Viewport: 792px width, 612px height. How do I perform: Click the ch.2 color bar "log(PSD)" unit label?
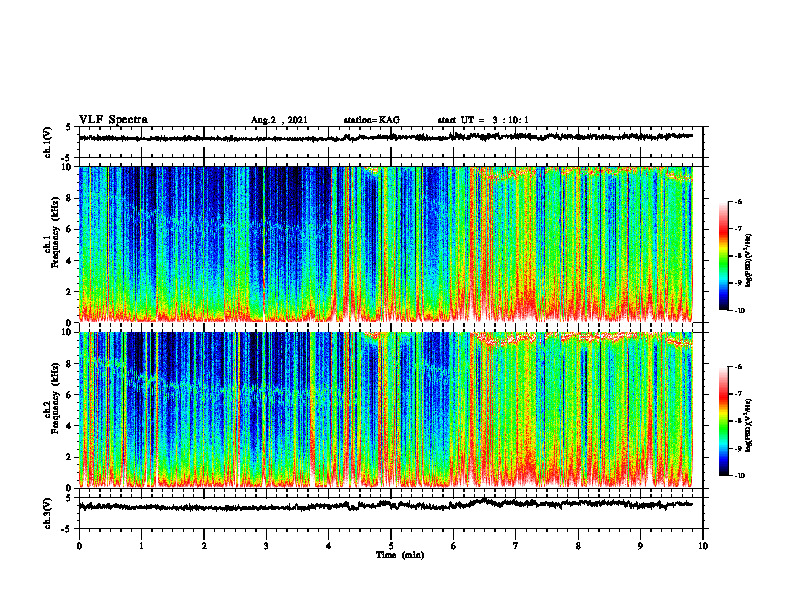click(x=749, y=425)
